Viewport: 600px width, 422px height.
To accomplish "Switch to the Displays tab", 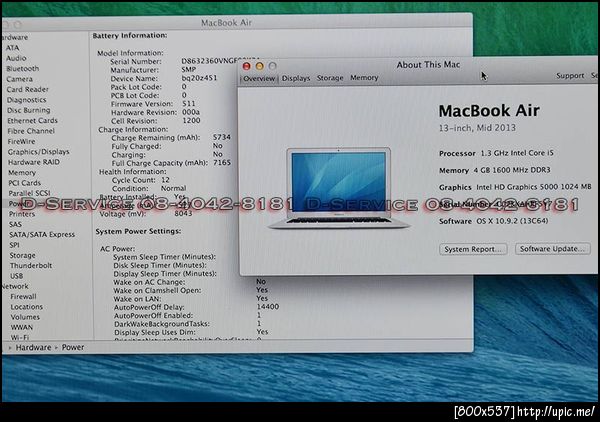I will [296, 78].
